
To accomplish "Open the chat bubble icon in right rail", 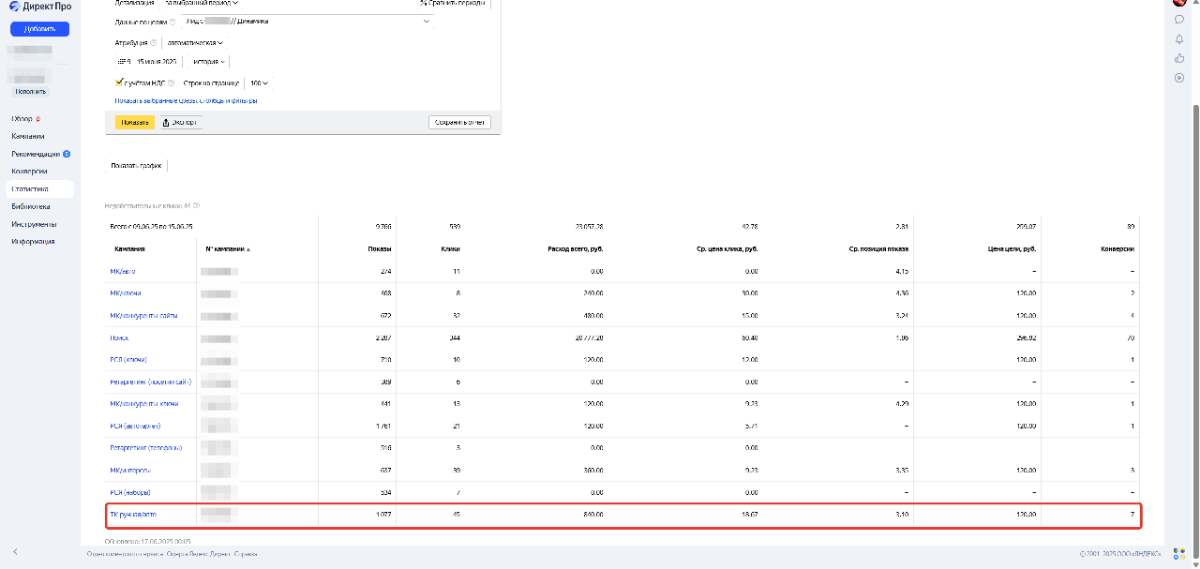I will coord(1179,19).
